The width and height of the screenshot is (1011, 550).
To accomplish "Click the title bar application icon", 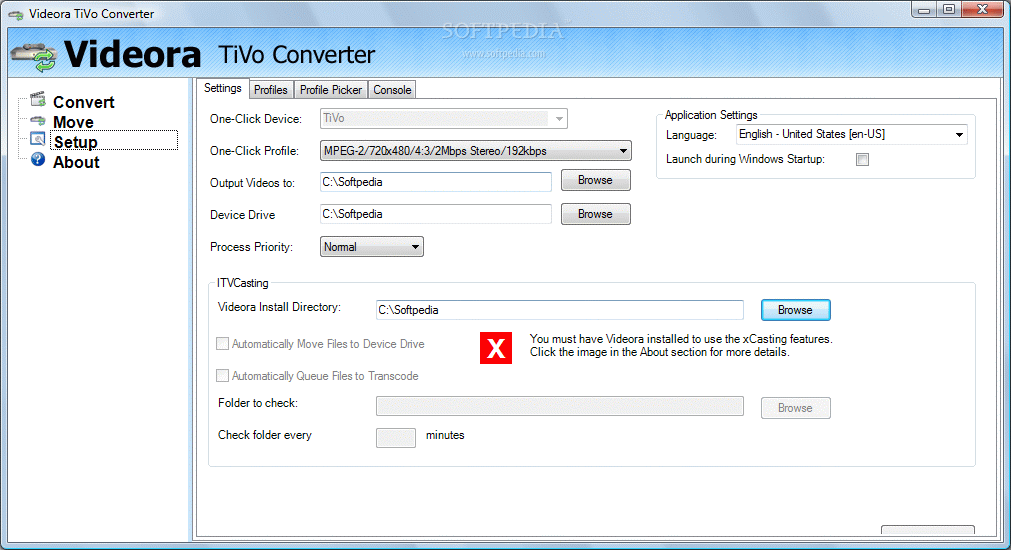I will (15, 14).
